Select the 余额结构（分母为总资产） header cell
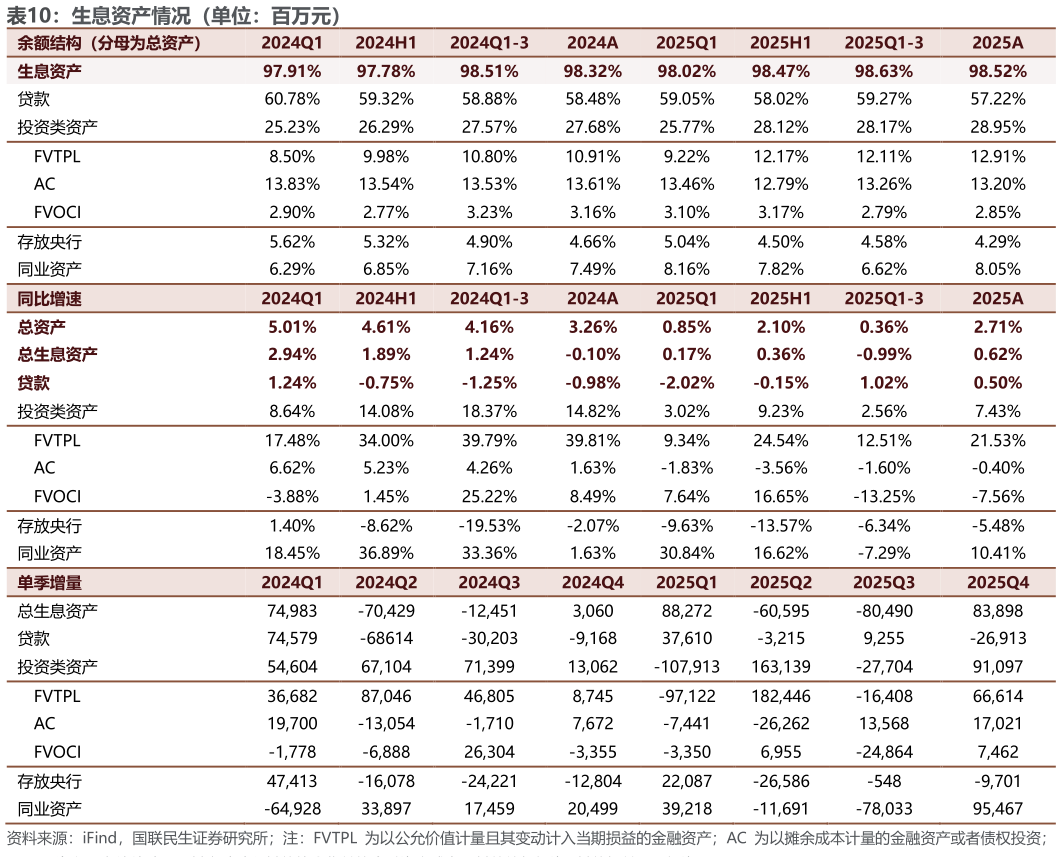This screenshot has width=1061, height=862. [x=110, y=43]
